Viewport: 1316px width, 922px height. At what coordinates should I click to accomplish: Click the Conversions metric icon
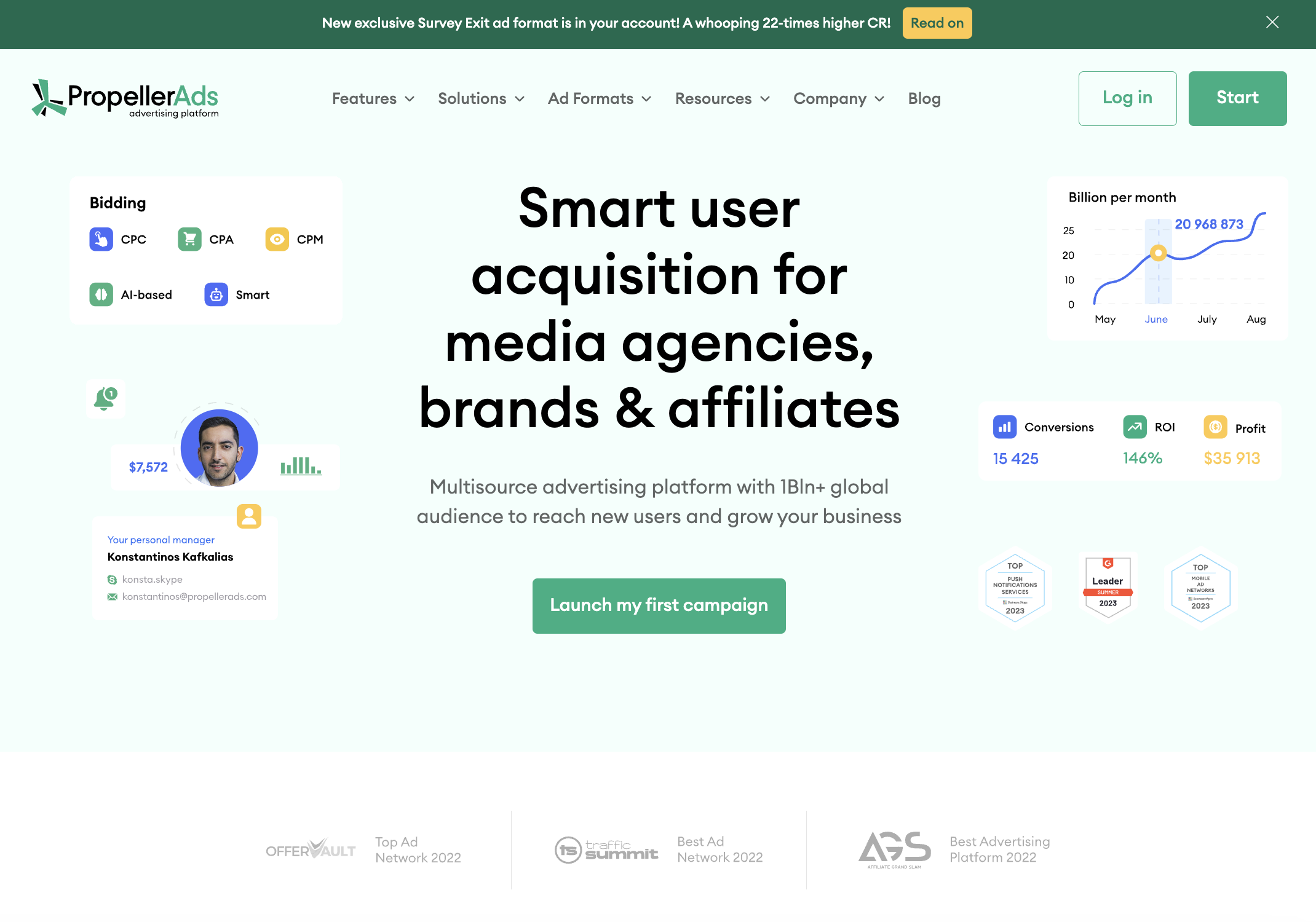1004,427
